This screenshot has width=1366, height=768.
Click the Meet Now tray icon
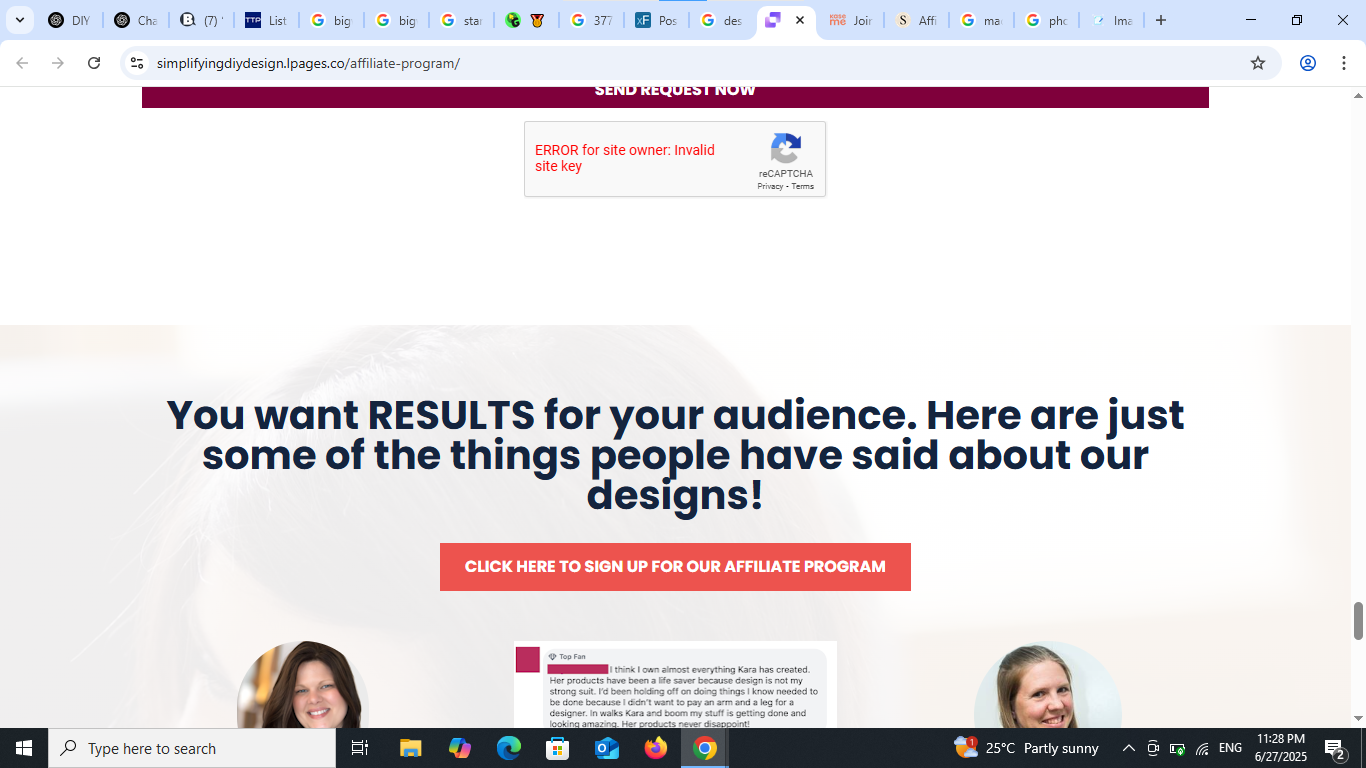pyautogui.click(x=1153, y=748)
